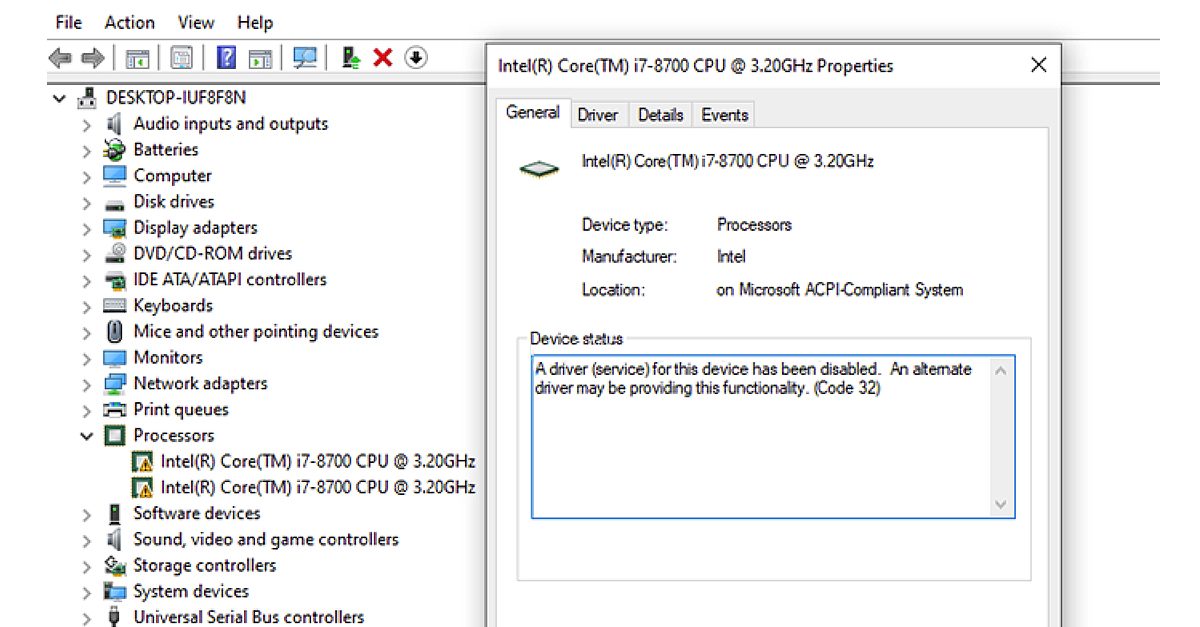Open the Action menu
The image size is (1200, 627).
point(129,22)
